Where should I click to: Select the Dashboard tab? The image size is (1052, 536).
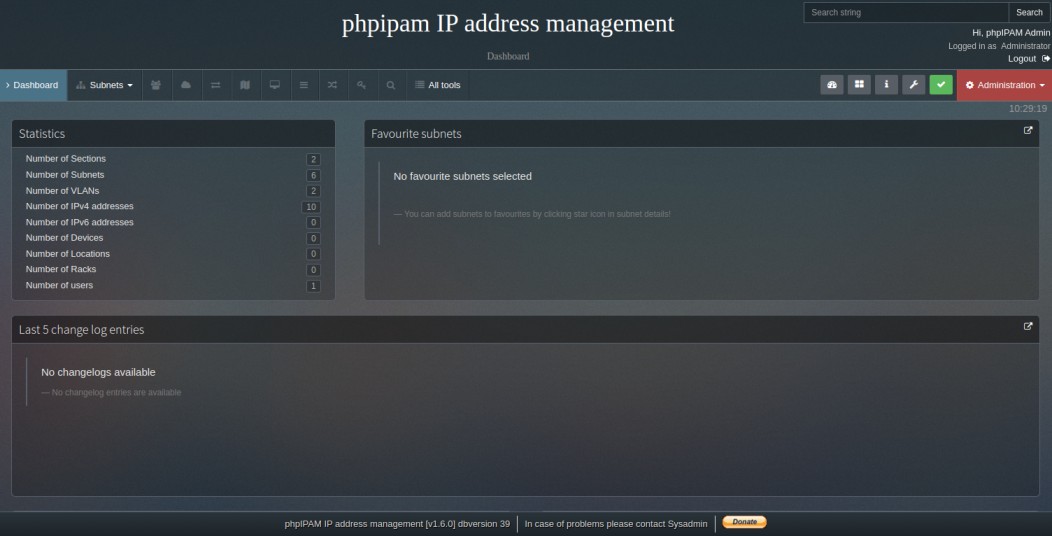33,85
